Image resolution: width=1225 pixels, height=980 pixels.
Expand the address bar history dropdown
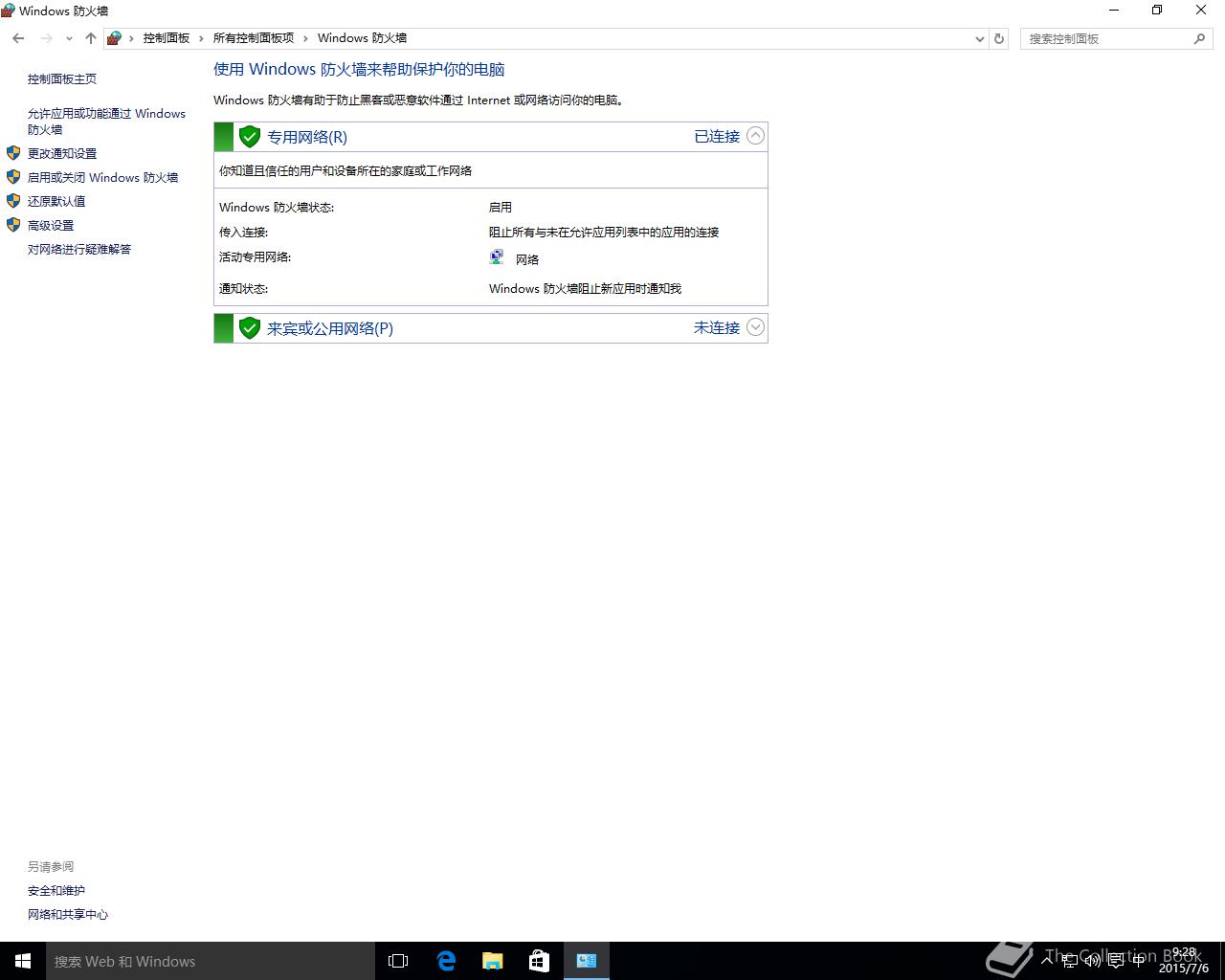point(979,39)
